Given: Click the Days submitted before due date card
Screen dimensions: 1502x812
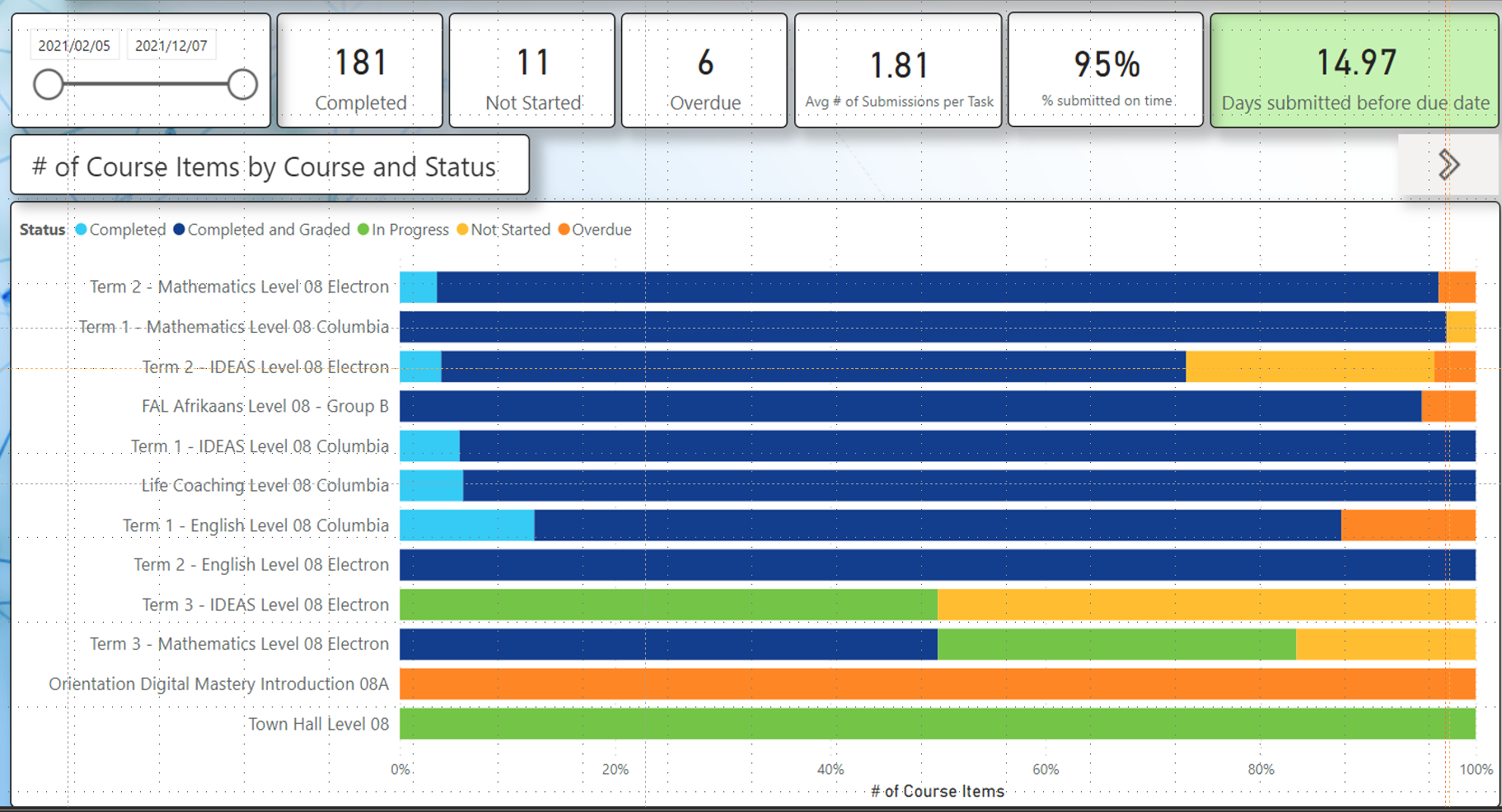Looking at the screenshot, I should pos(1355,71).
